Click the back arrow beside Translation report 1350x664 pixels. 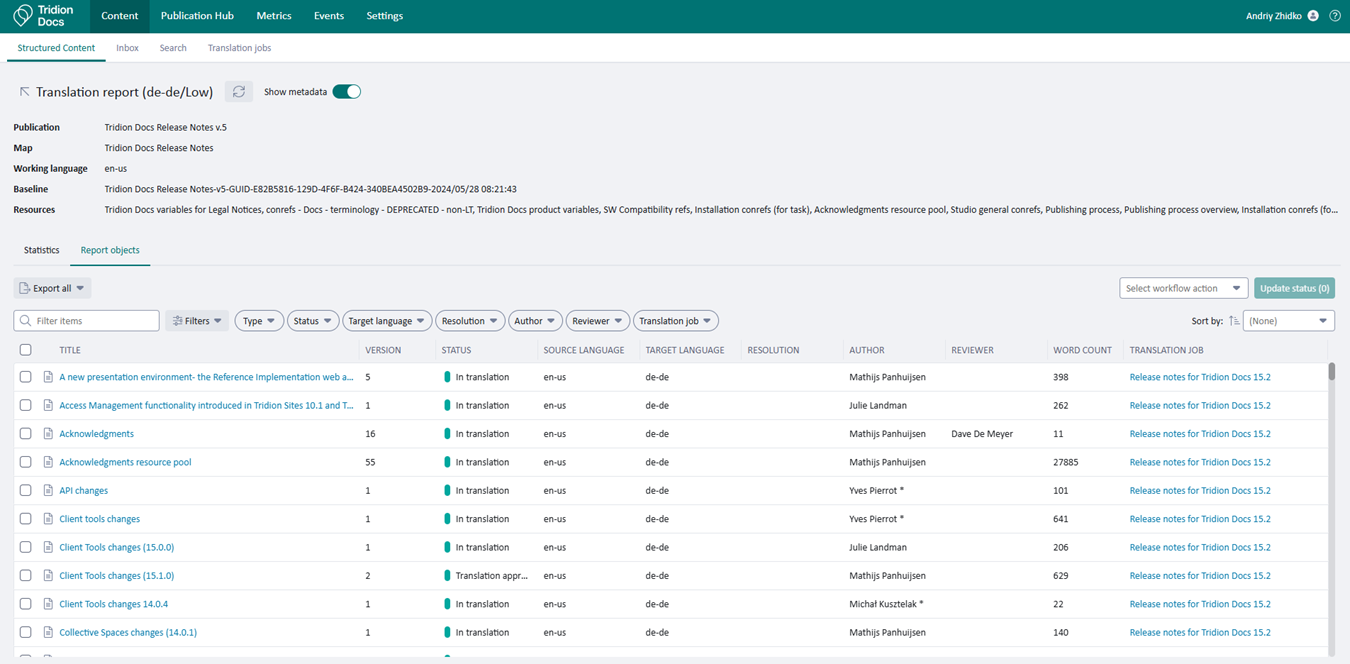click(x=25, y=92)
